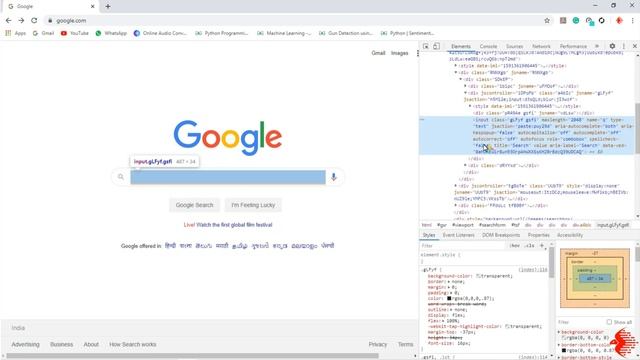Open the WhatsApp bookmark
The height and width of the screenshot is (360, 640).
pyautogui.click(x=111, y=33)
